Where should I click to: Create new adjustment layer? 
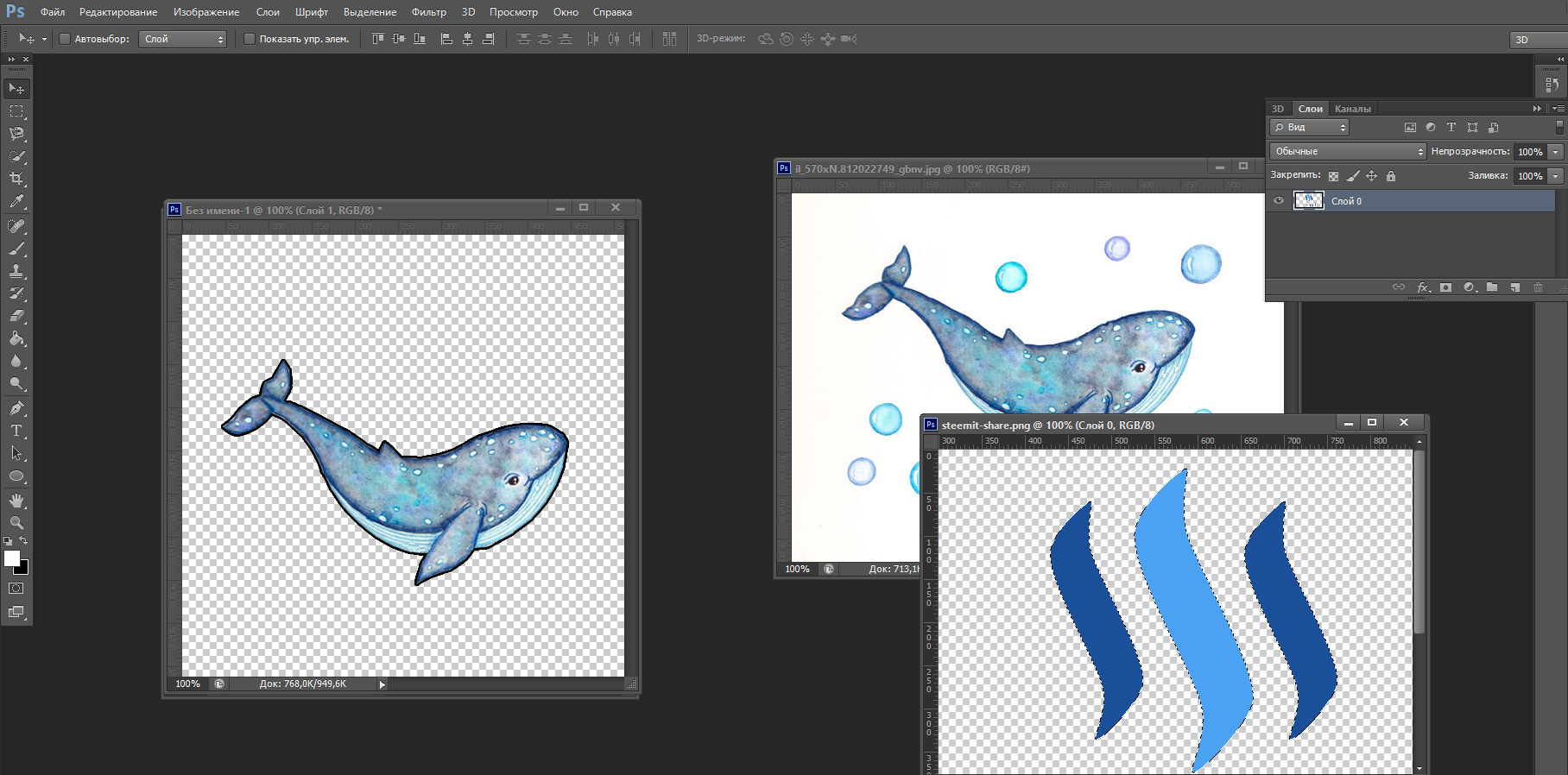pos(1470,287)
